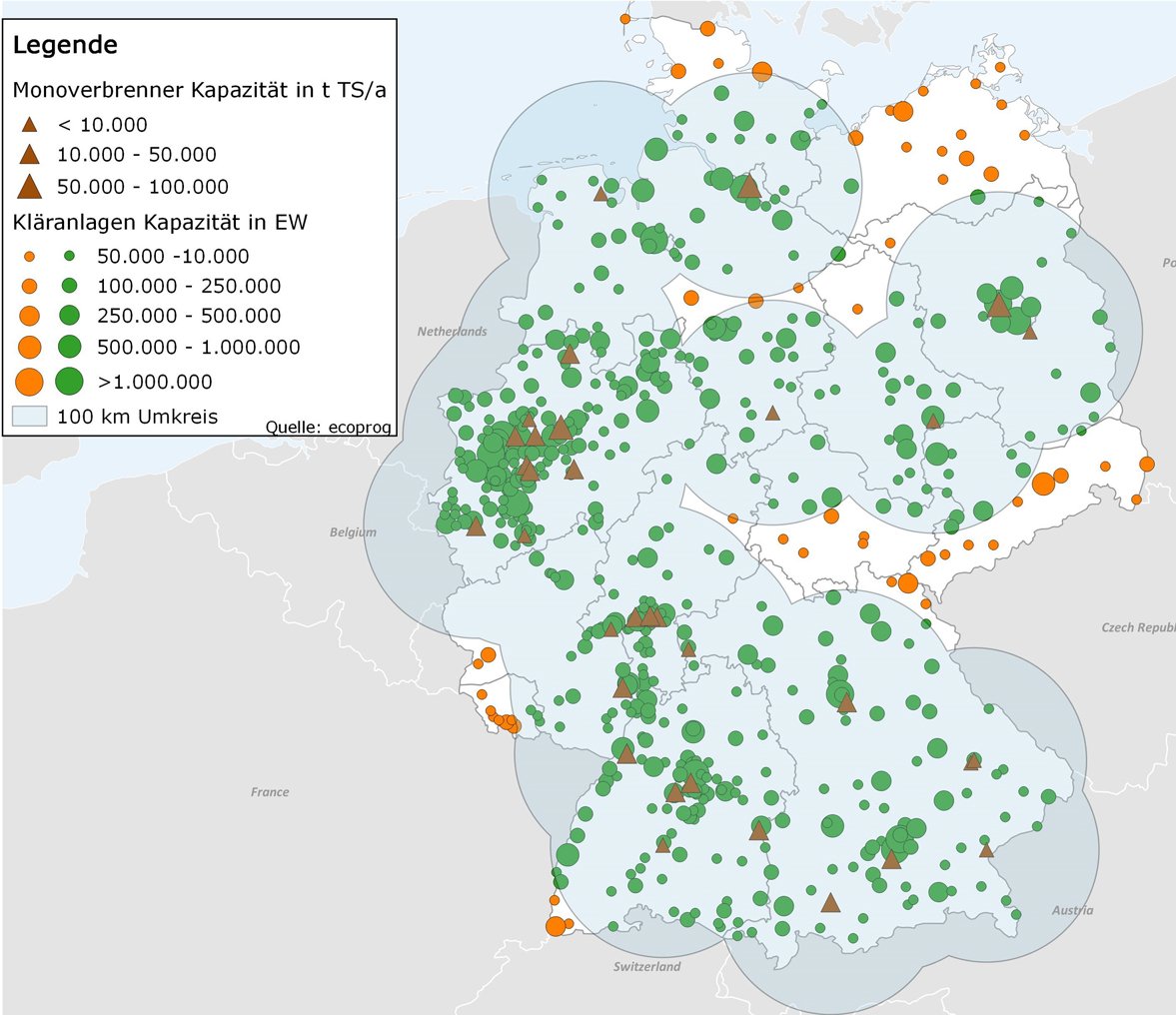Click the 'Quelle: ecoprog' source text
The height and width of the screenshot is (1015, 1176).
pyautogui.click(x=329, y=428)
